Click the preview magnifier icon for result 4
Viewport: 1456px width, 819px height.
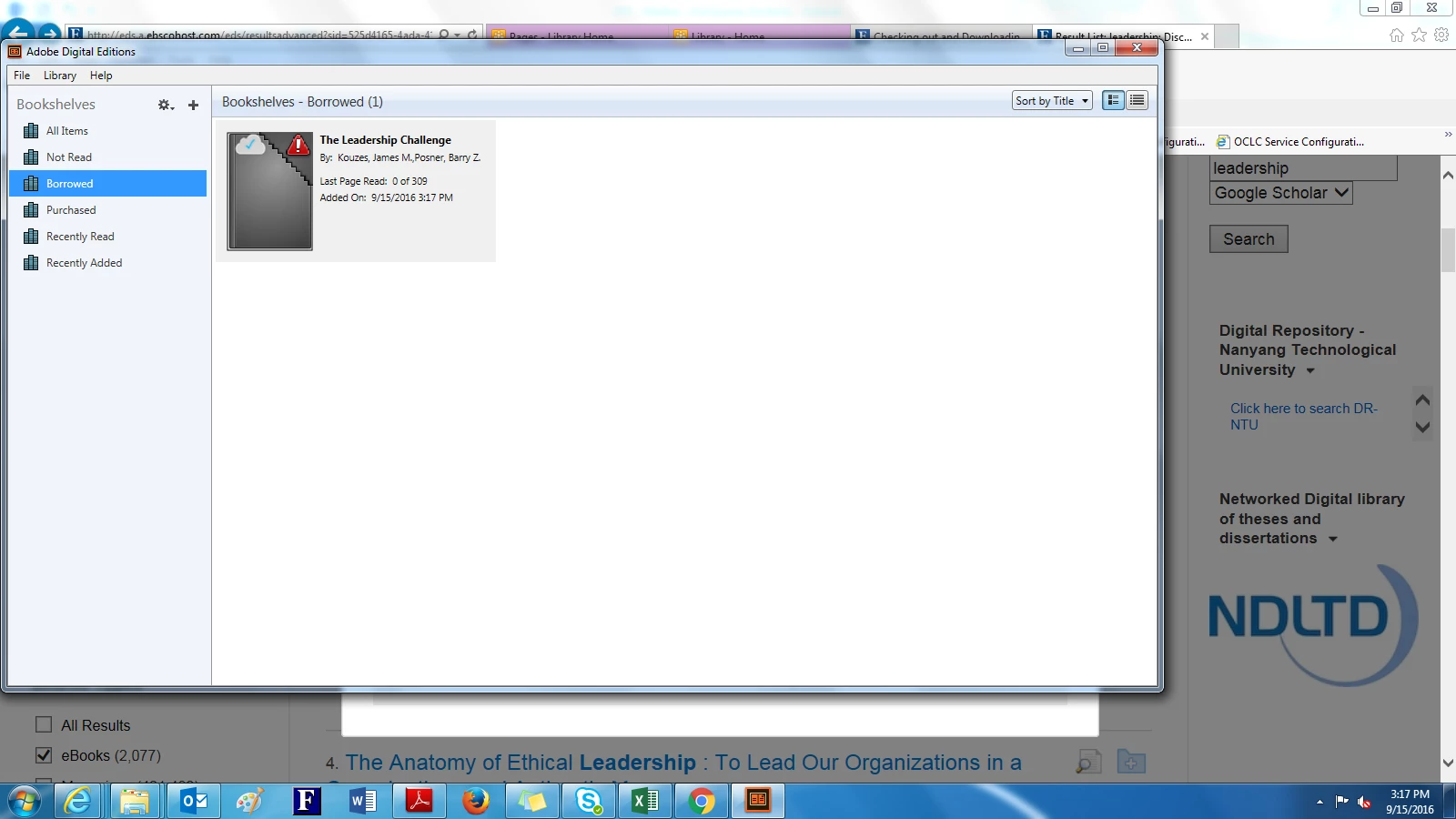(1088, 762)
